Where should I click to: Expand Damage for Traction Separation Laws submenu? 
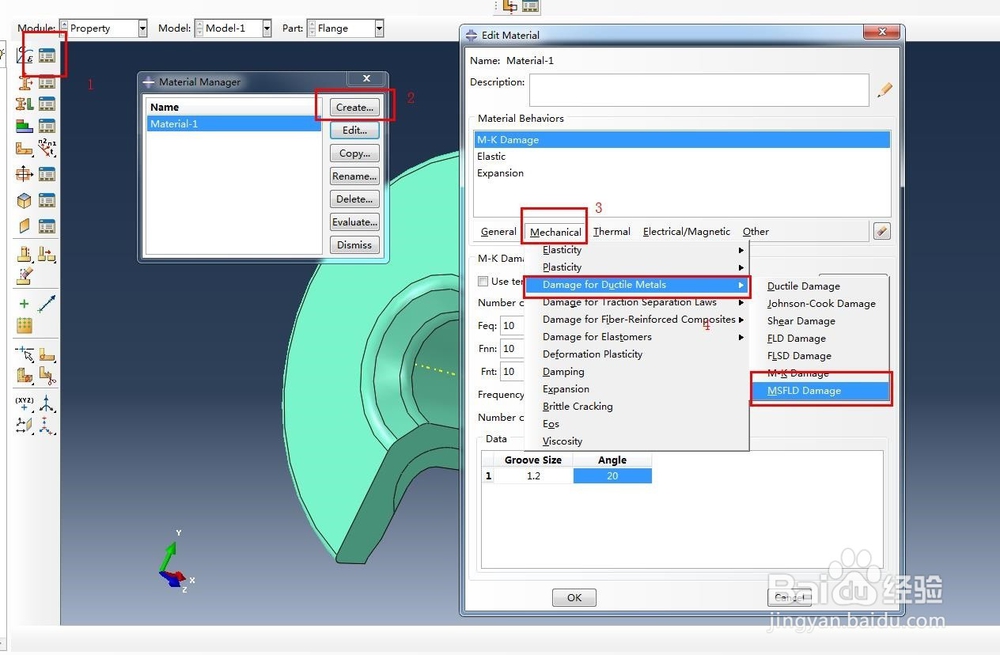coord(636,302)
